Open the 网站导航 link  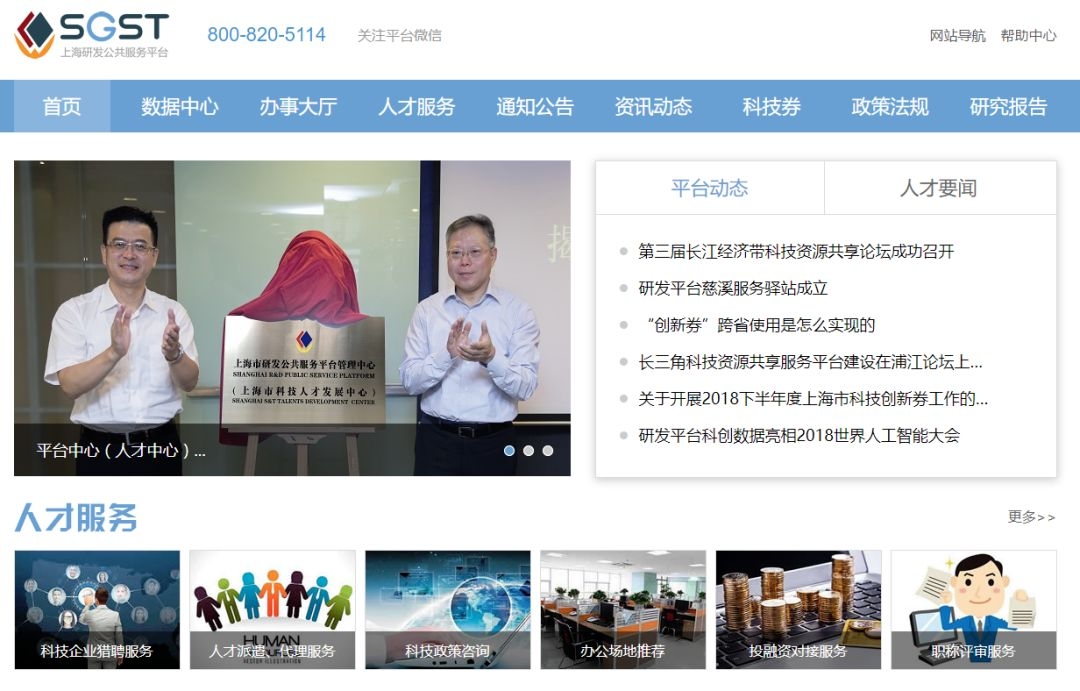tap(957, 35)
